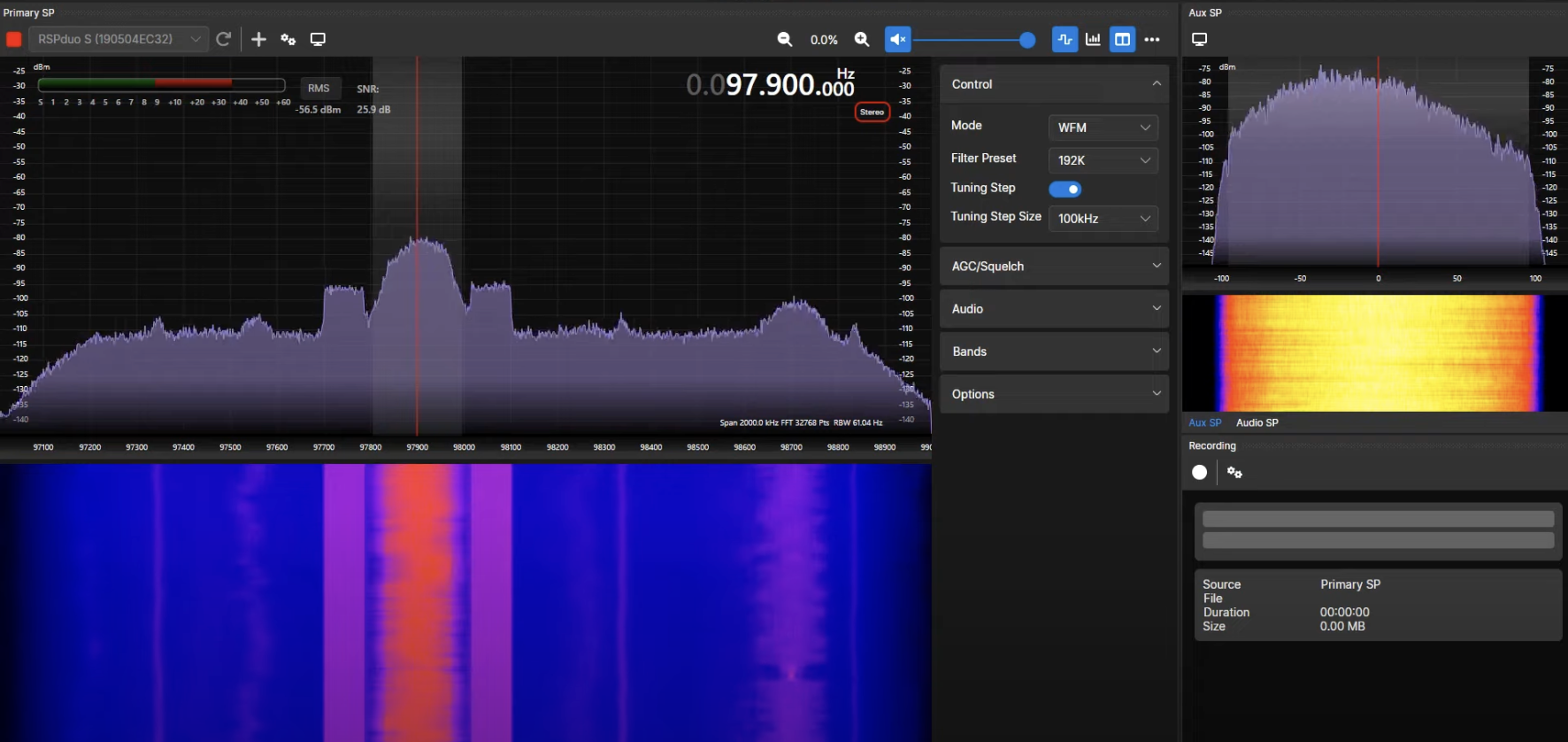Viewport: 1568px width, 742px height.
Task: Click the SNR 25.9 dB reading
Action: (373, 110)
